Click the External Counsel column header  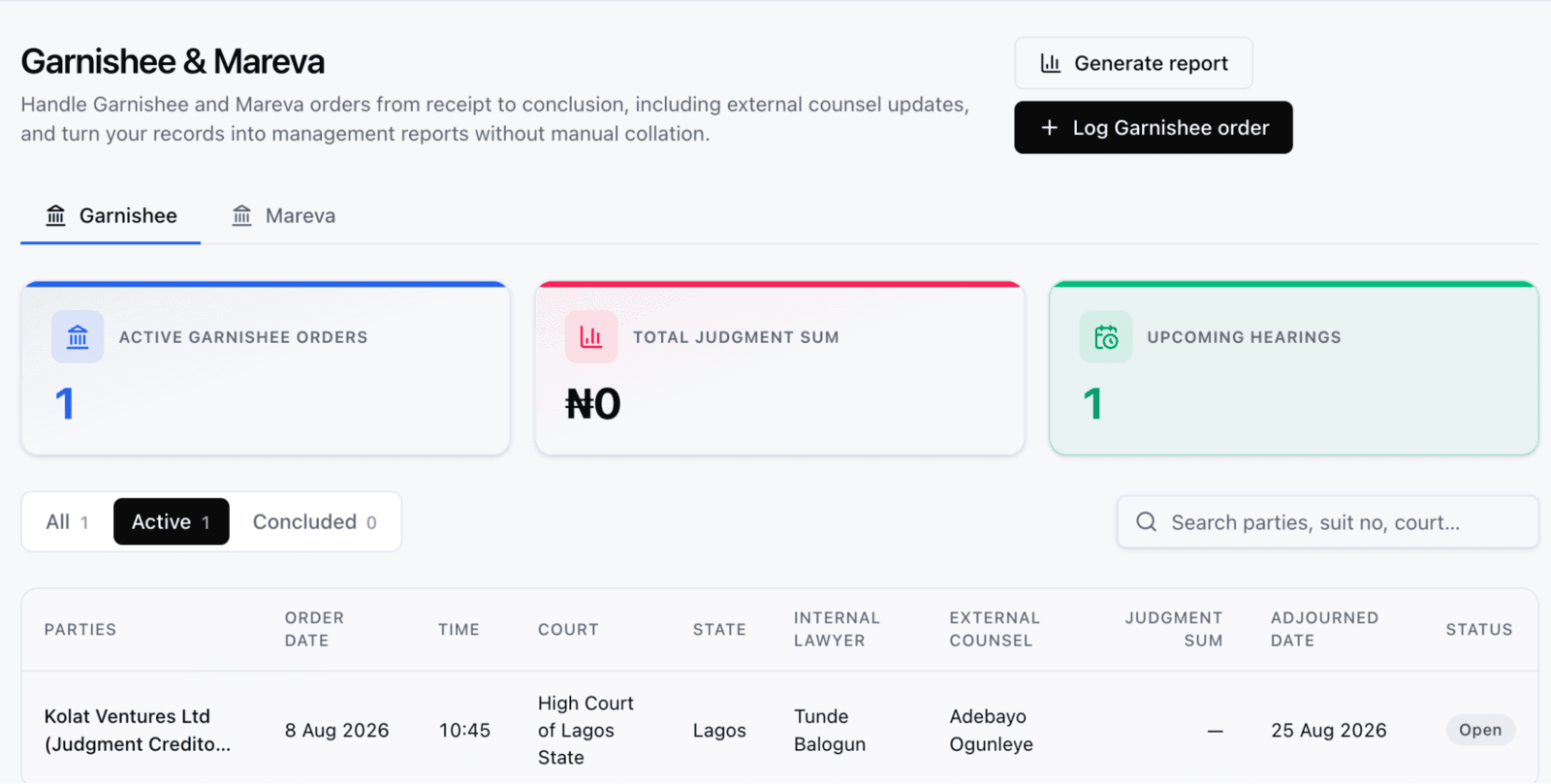(x=995, y=630)
